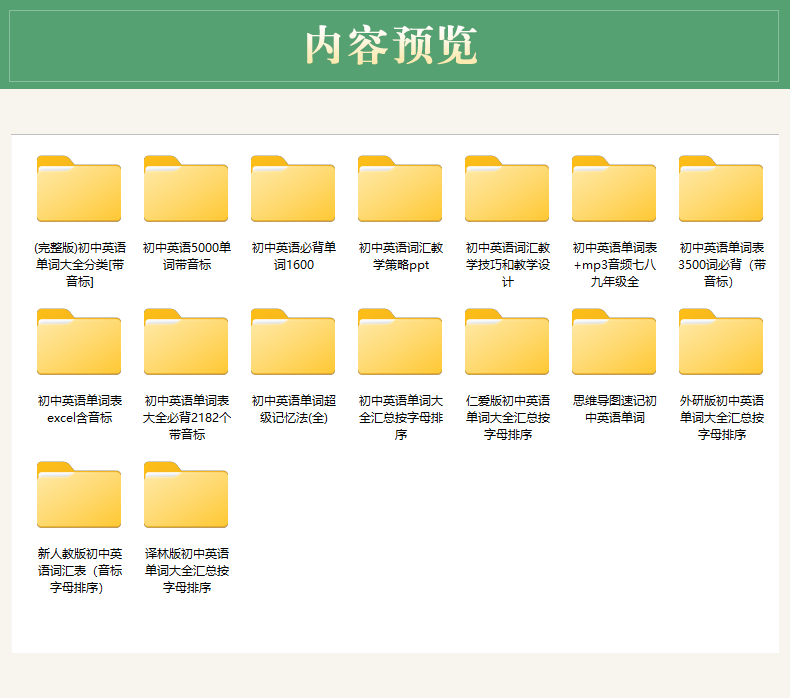
Task: Select the label 初中英语单词表3500词必背（带音标）
Action: click(x=722, y=265)
